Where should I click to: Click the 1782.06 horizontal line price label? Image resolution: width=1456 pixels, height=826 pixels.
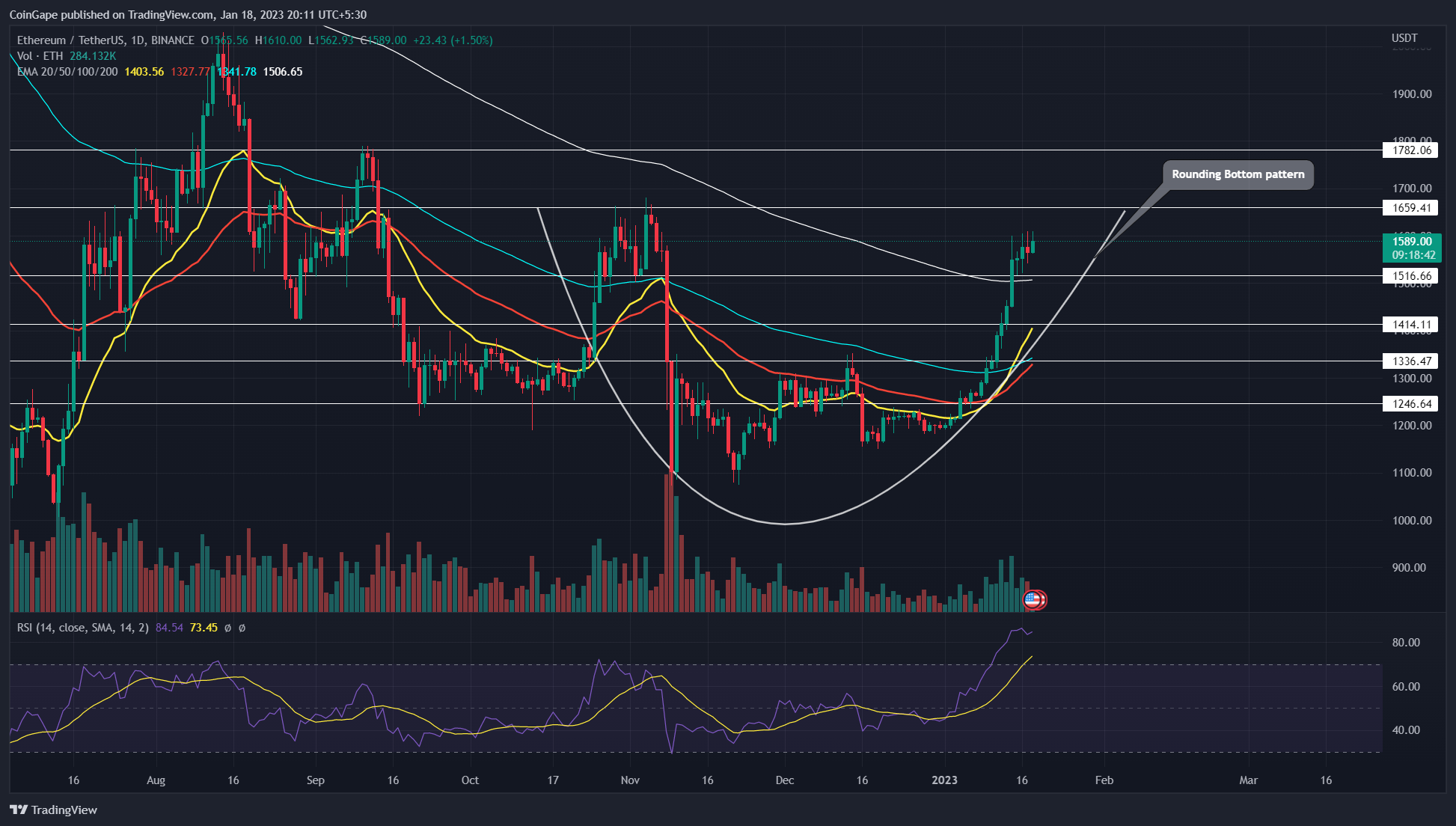pos(1411,150)
